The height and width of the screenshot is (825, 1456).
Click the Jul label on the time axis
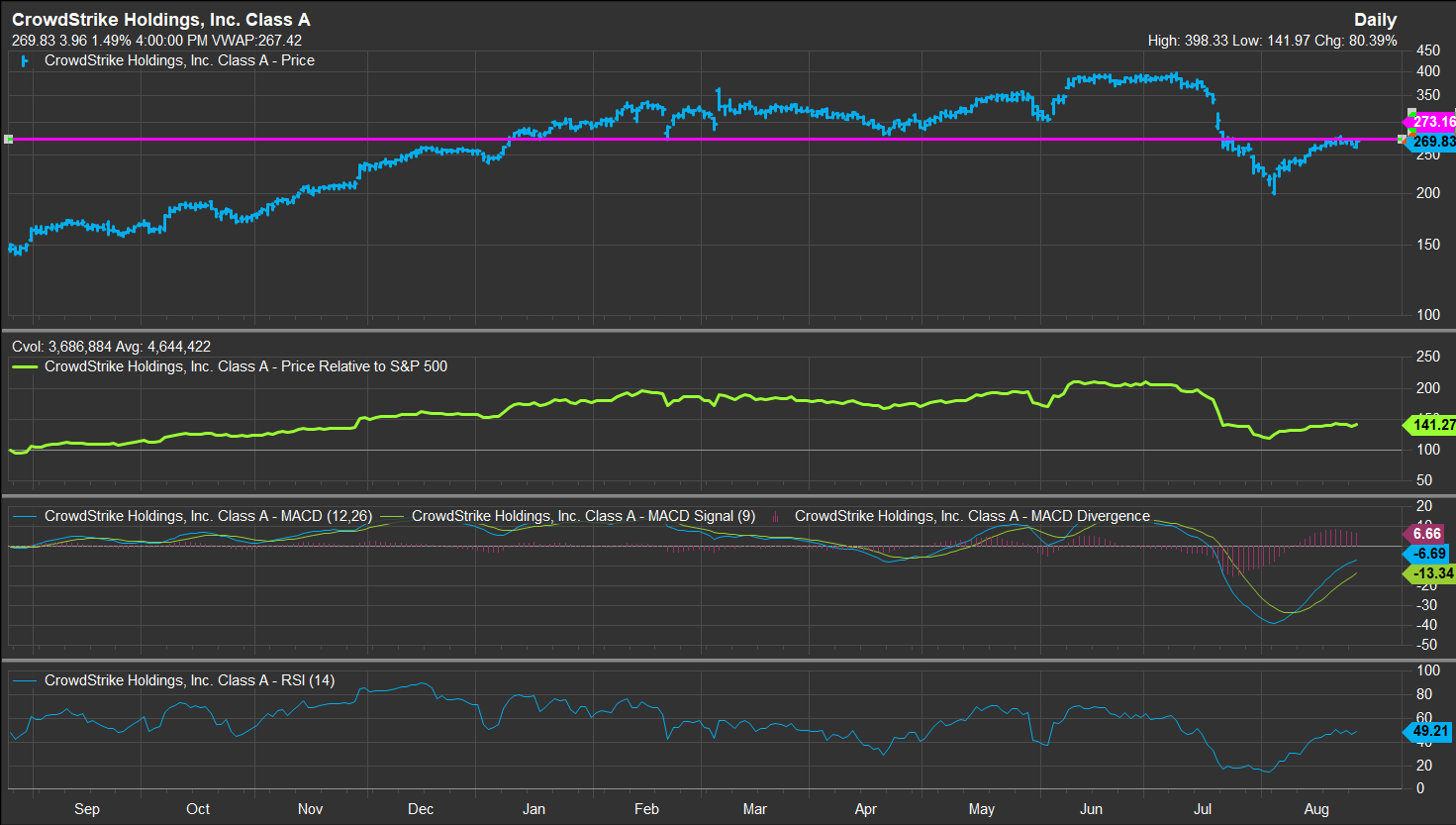pyautogui.click(x=1203, y=809)
